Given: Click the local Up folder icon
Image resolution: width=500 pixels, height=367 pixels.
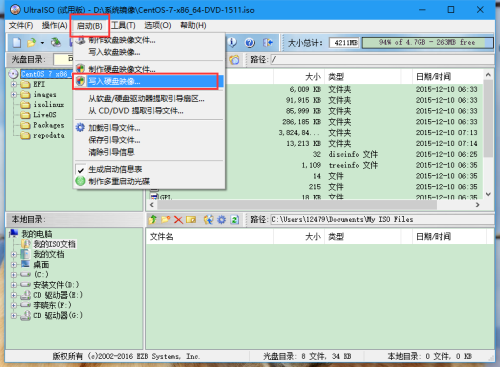Looking at the screenshot, I should point(153,220).
